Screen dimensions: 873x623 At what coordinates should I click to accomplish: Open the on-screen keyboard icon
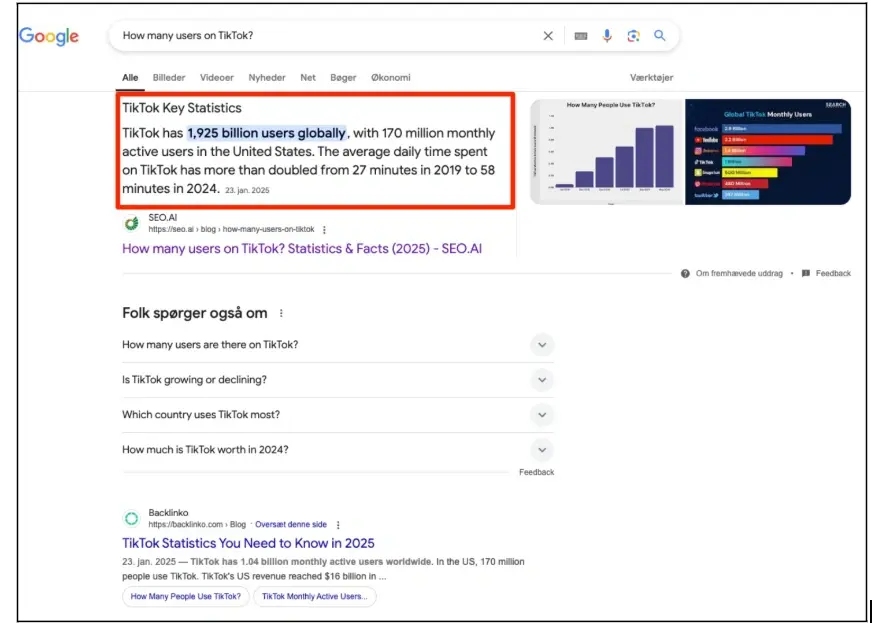tap(581, 36)
